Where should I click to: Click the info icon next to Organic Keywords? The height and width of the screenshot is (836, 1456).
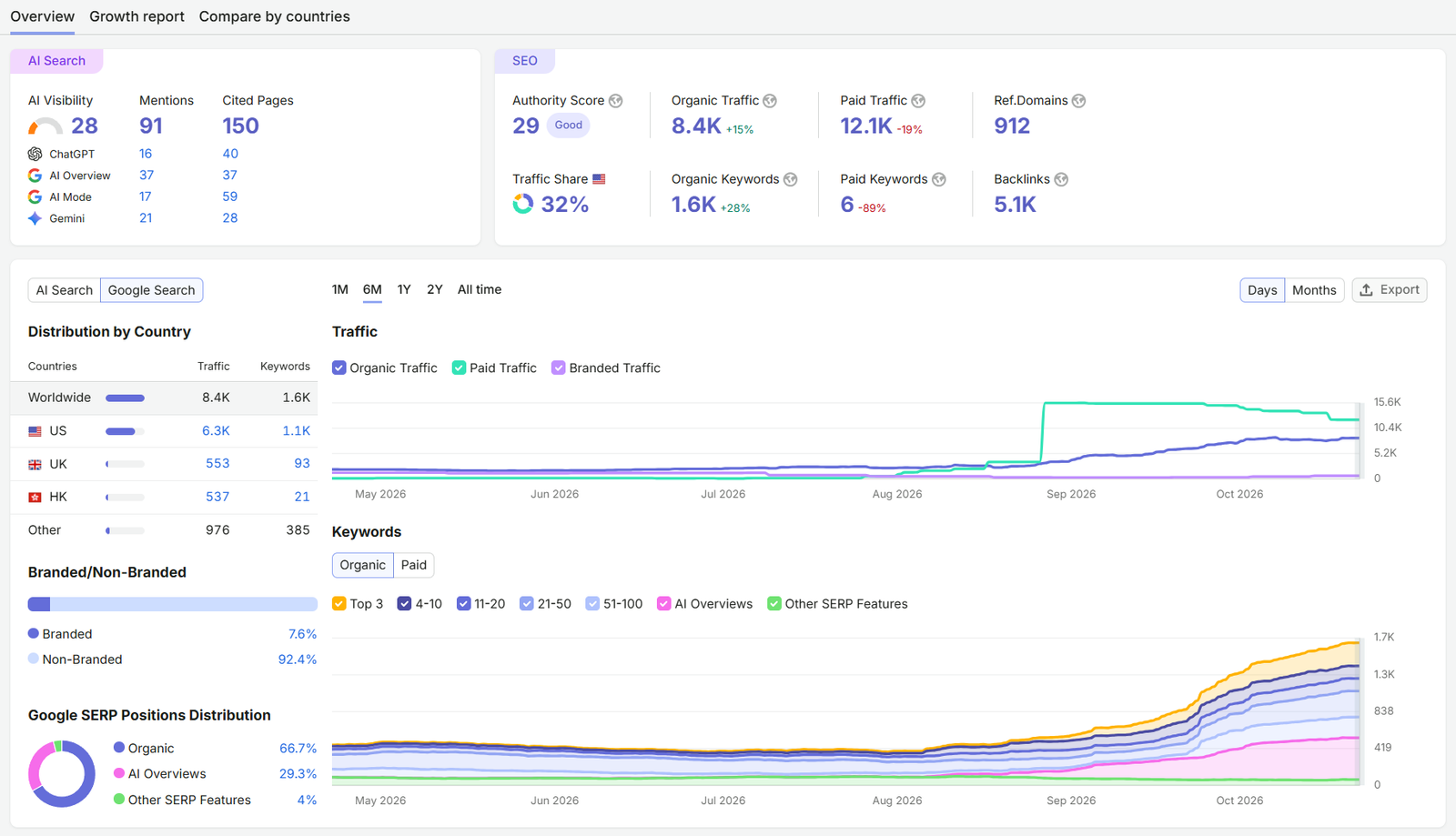(791, 179)
